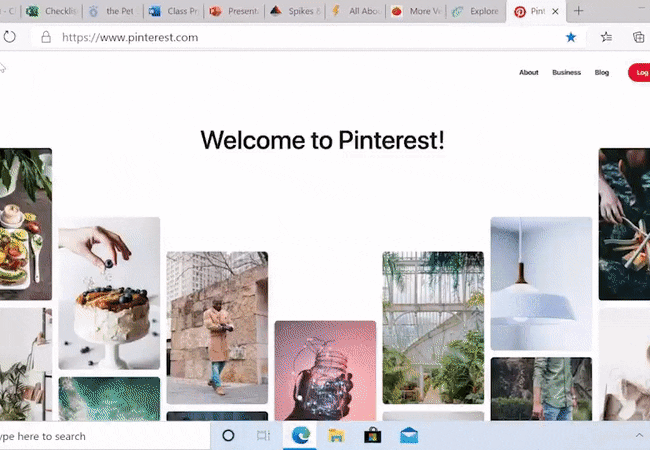Switch to the 'the Pet' tab
Screen dimensions: 650x450
113,11
